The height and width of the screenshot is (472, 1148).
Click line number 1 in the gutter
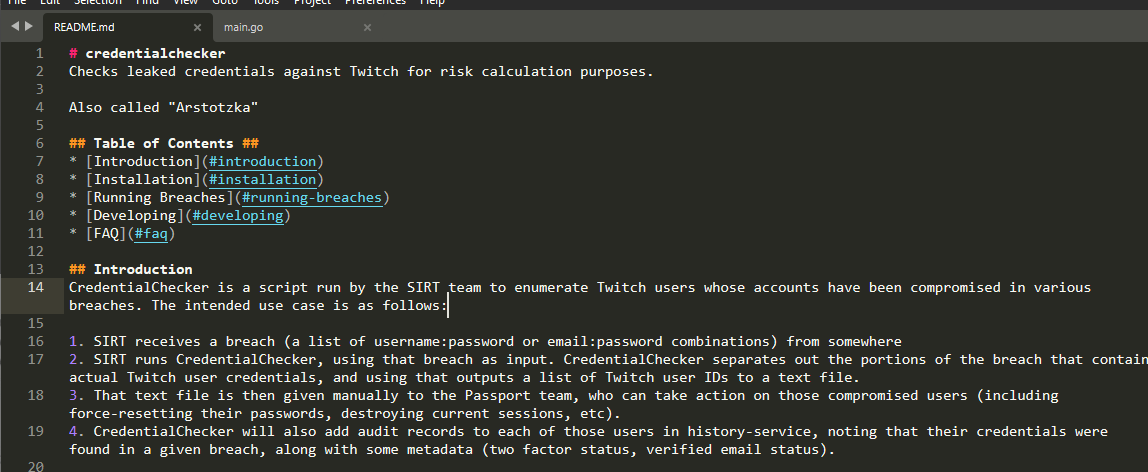39,53
